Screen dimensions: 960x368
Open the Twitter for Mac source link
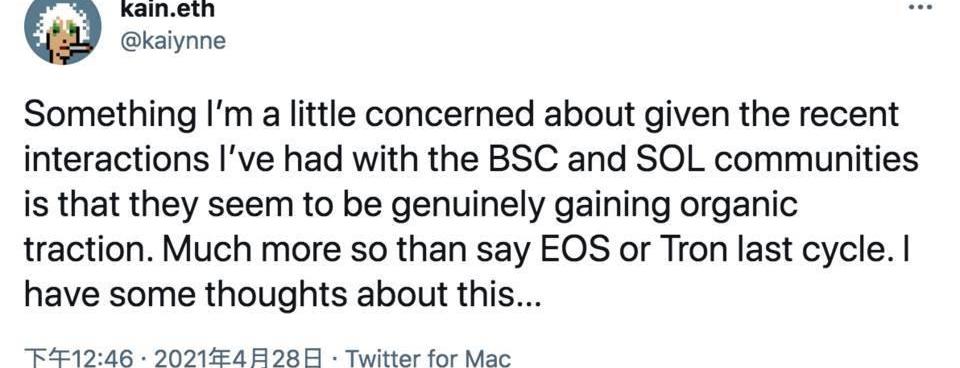click(428, 358)
